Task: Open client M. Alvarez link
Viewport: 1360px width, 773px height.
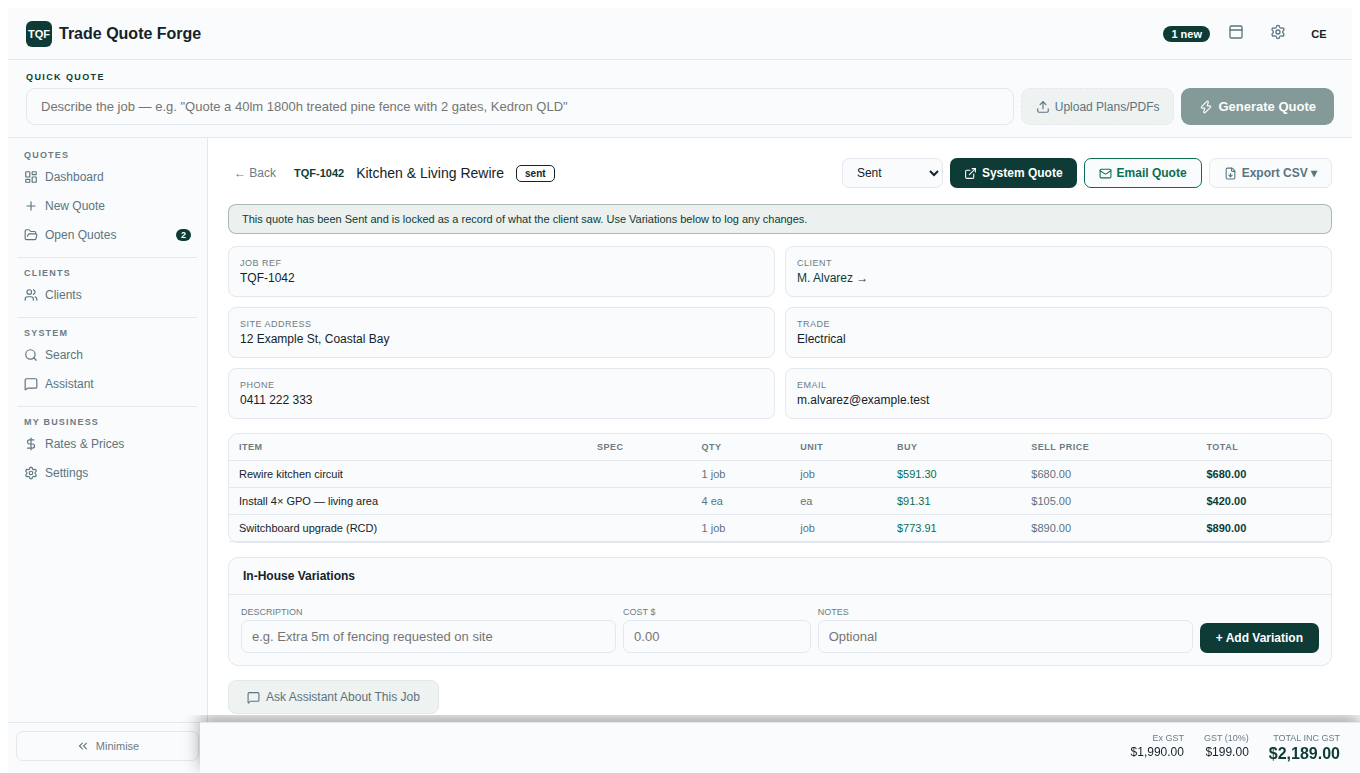Action: 832,278
